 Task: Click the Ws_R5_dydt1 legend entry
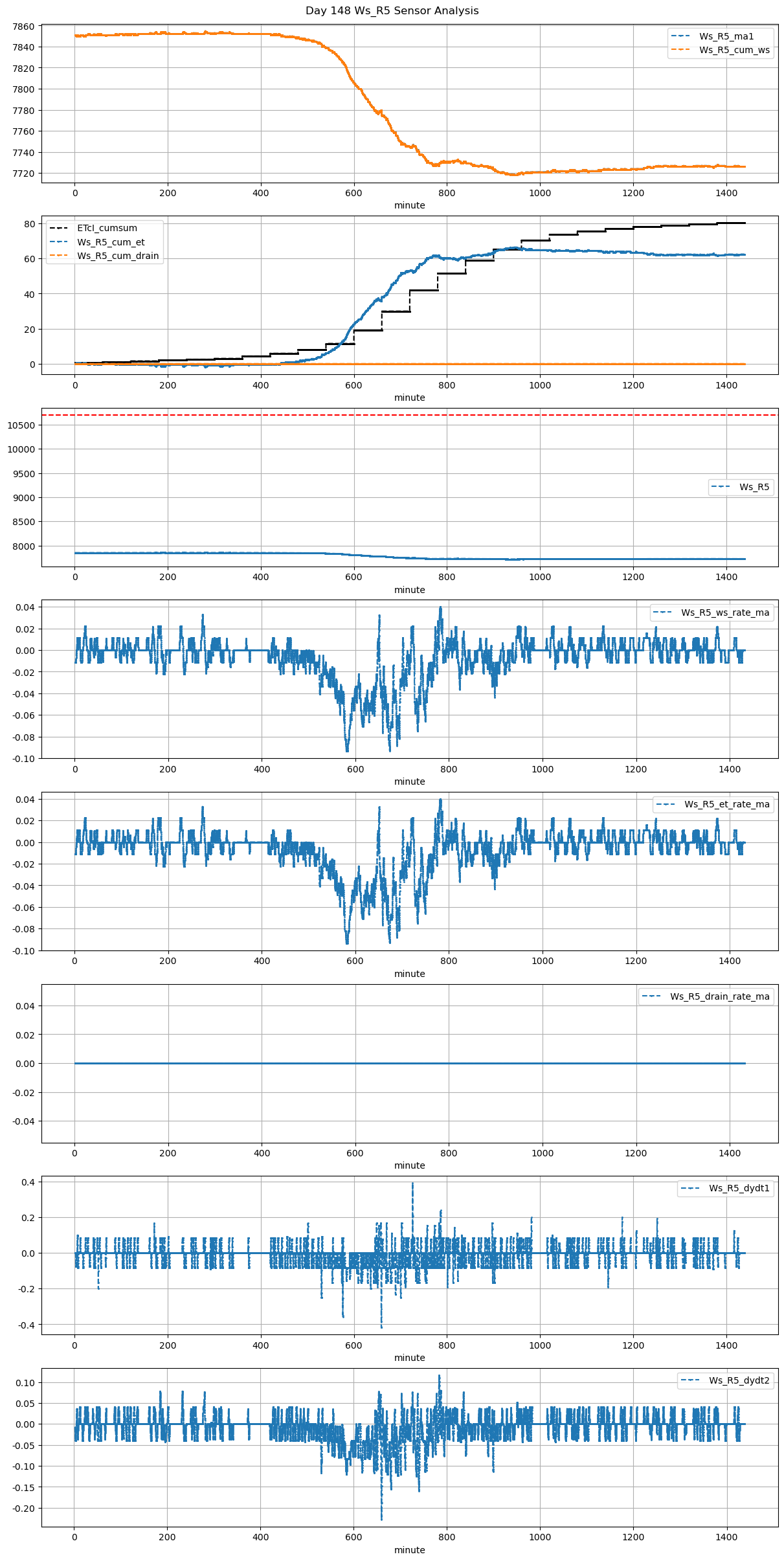click(x=739, y=1188)
